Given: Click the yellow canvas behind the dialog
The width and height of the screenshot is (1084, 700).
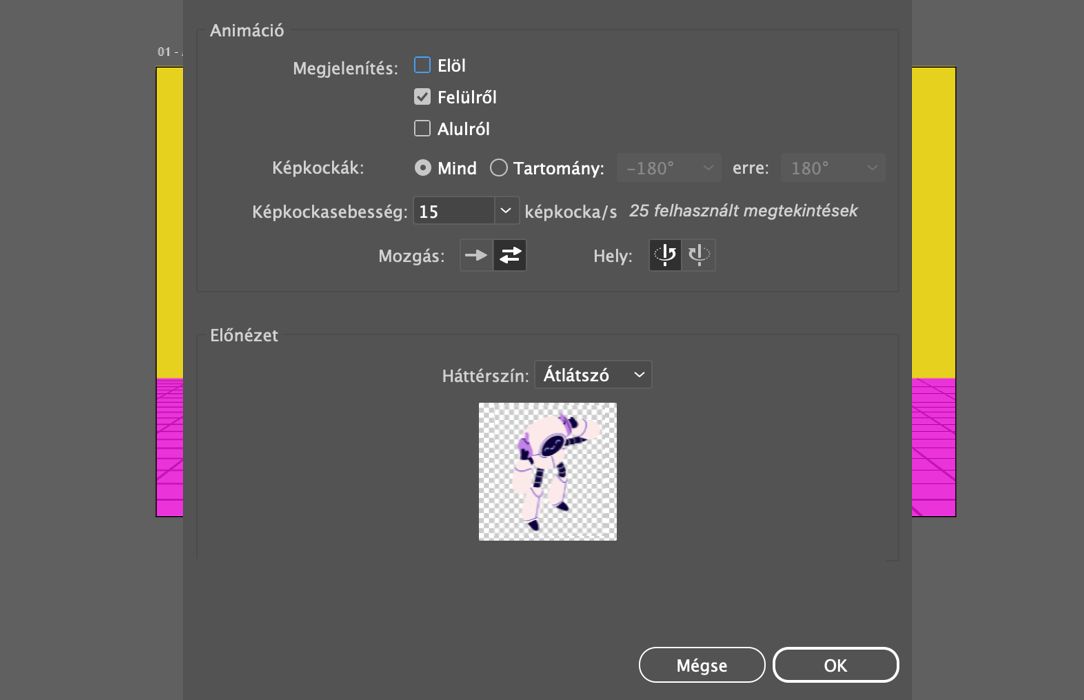Looking at the screenshot, I should pos(167,200).
